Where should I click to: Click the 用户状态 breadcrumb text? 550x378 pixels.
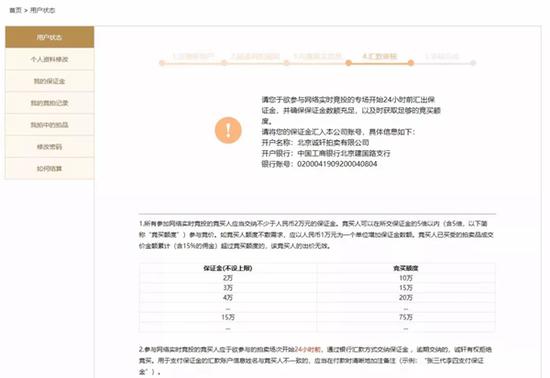point(42,10)
